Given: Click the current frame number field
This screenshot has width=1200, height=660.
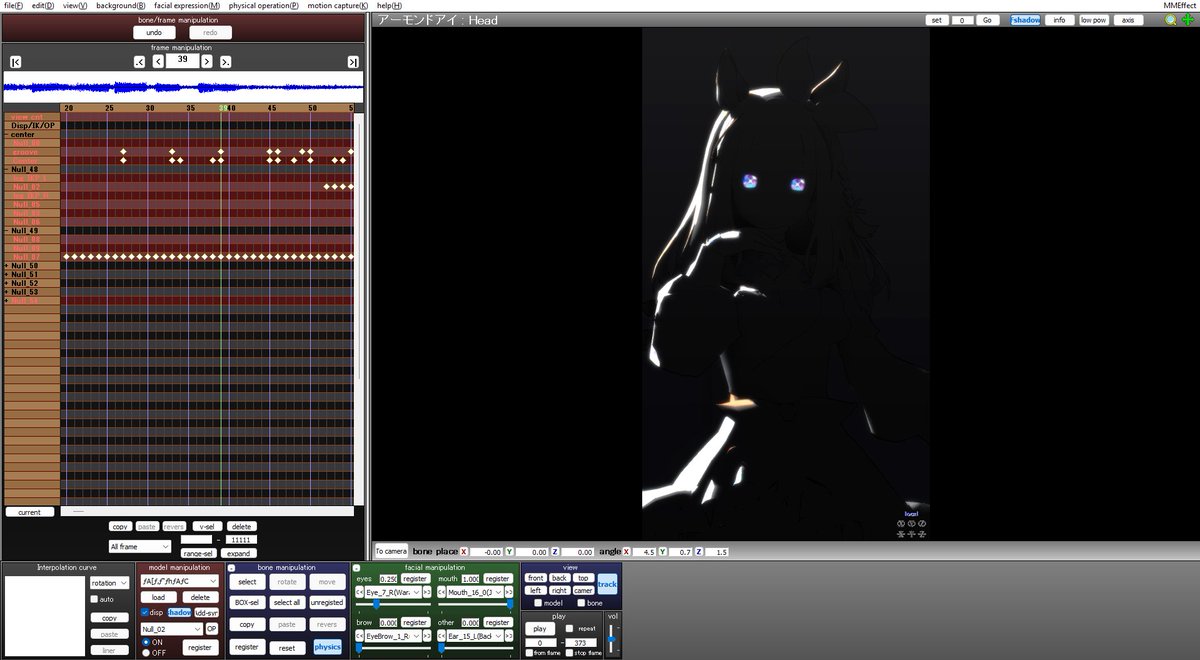Looking at the screenshot, I should [182, 61].
